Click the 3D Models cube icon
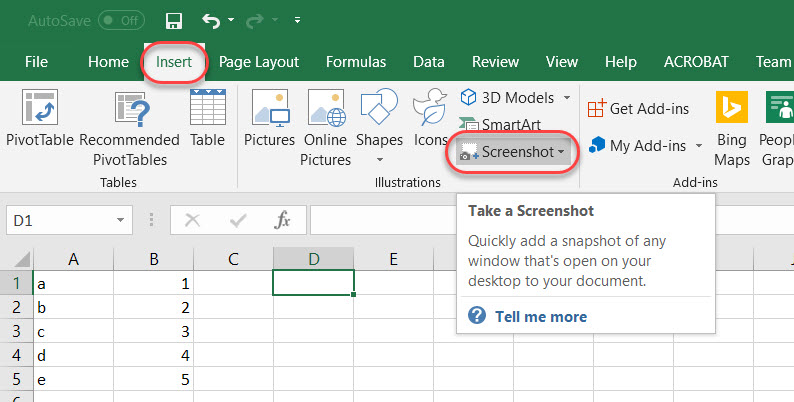 (468, 97)
